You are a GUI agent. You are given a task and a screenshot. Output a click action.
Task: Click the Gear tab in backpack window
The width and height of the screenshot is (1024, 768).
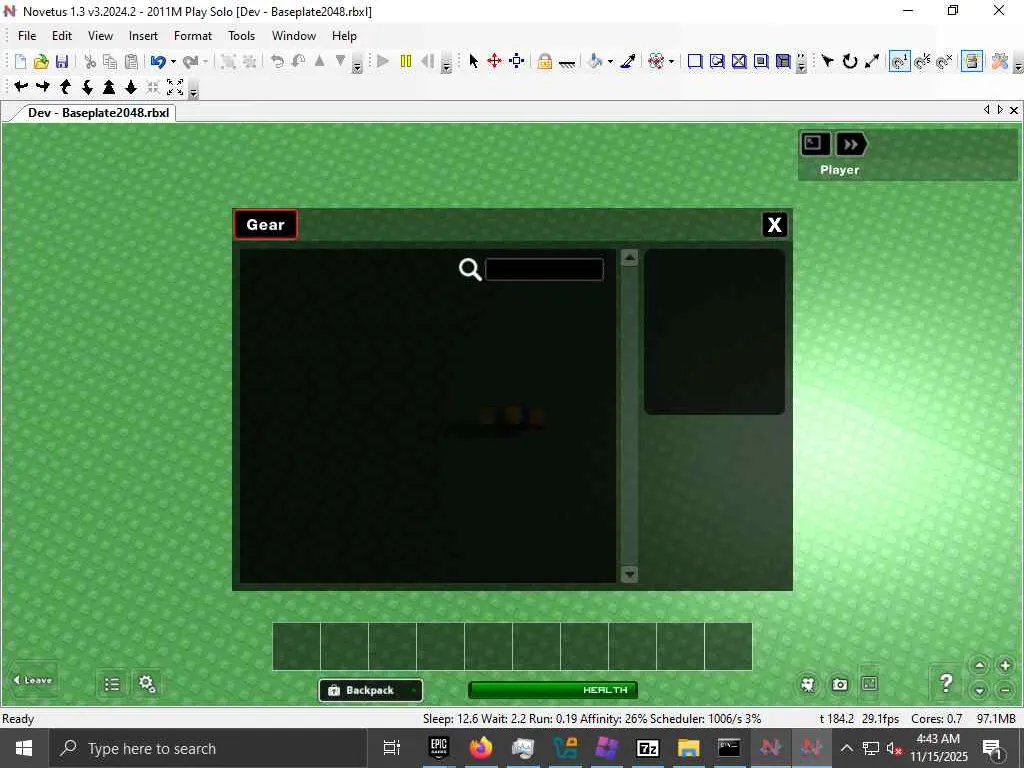265,225
